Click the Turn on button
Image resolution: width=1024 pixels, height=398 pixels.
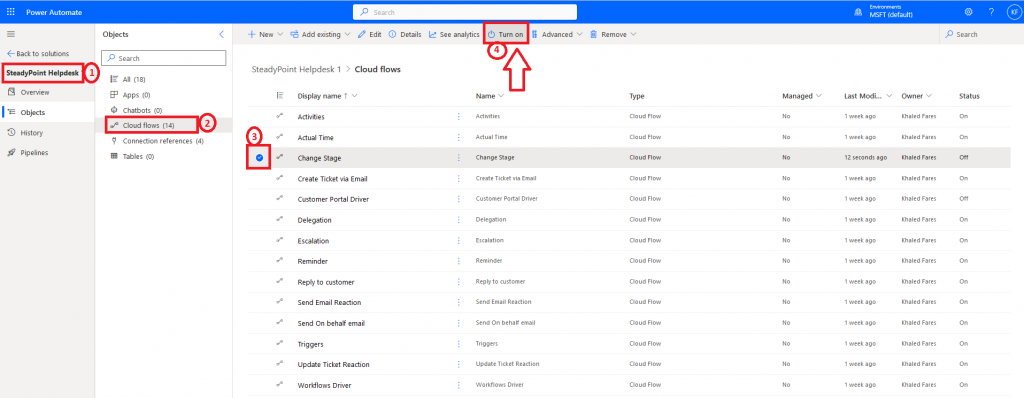coord(505,34)
